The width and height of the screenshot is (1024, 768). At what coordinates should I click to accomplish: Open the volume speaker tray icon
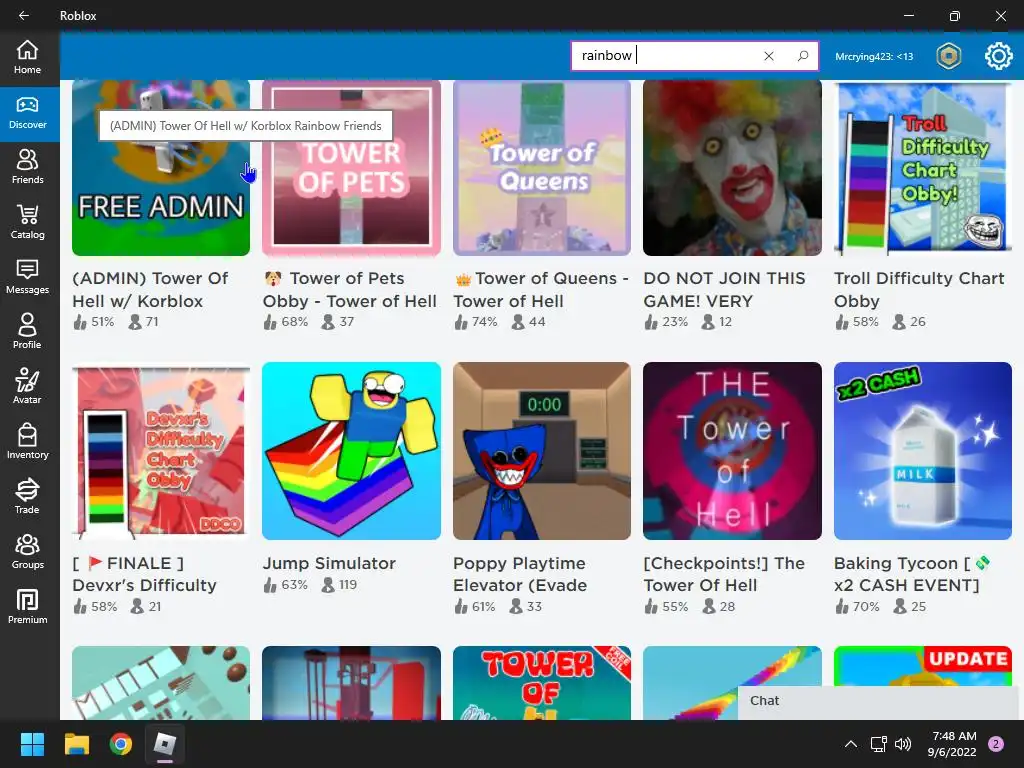pos(903,744)
